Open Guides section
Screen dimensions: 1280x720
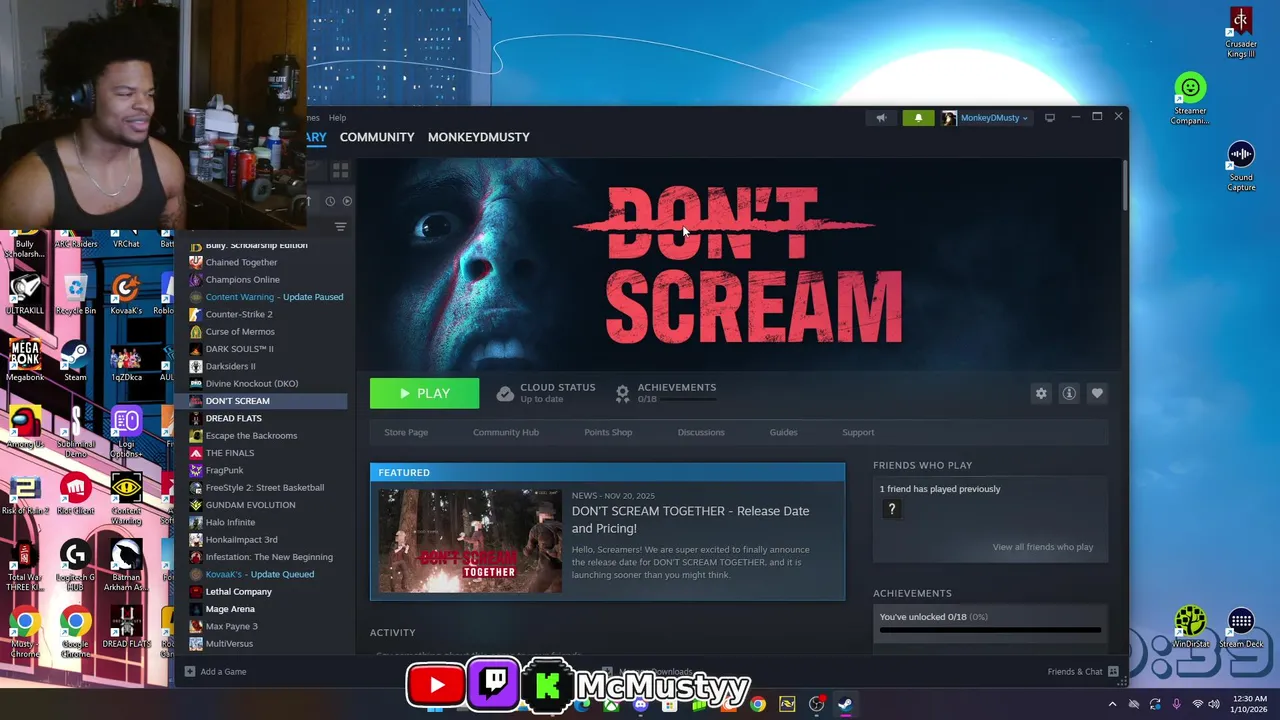tap(783, 432)
